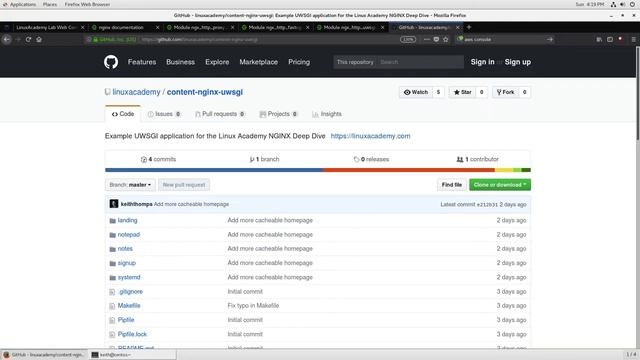
Task: Reload the page with the refresh icon
Action: click(28, 40)
